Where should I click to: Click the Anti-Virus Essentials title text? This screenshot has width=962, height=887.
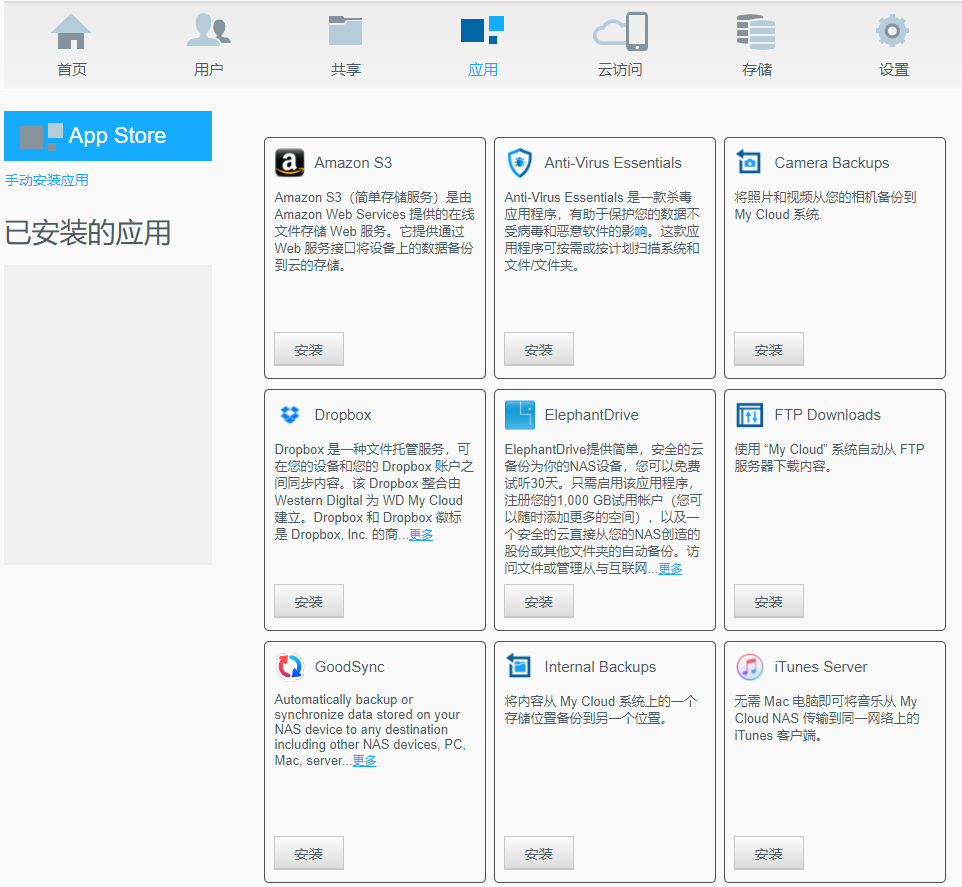[613, 163]
